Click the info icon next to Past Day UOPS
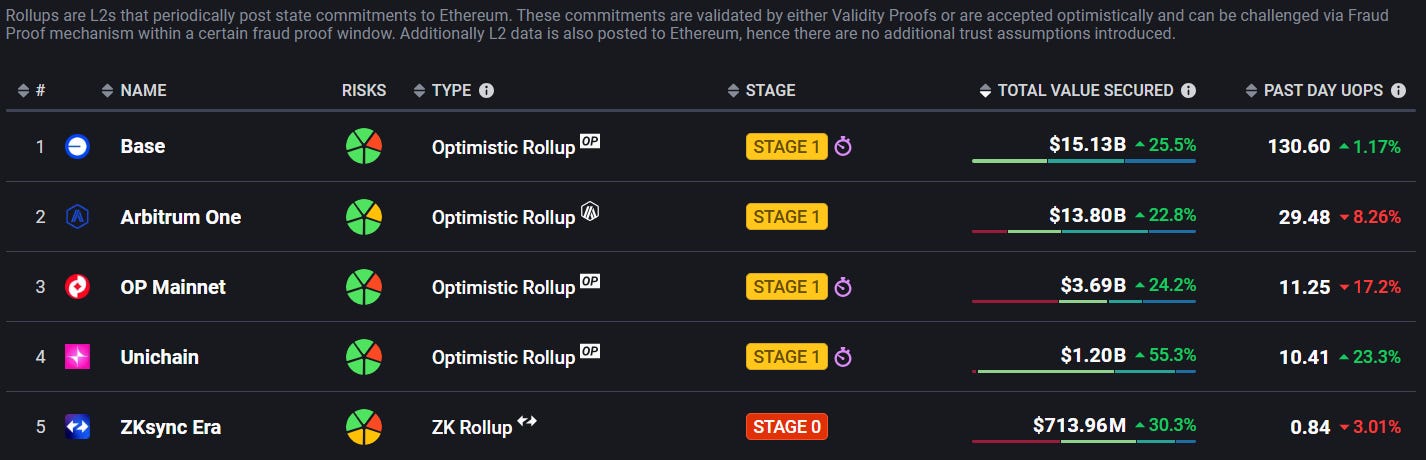1426x460 pixels. [1398, 90]
